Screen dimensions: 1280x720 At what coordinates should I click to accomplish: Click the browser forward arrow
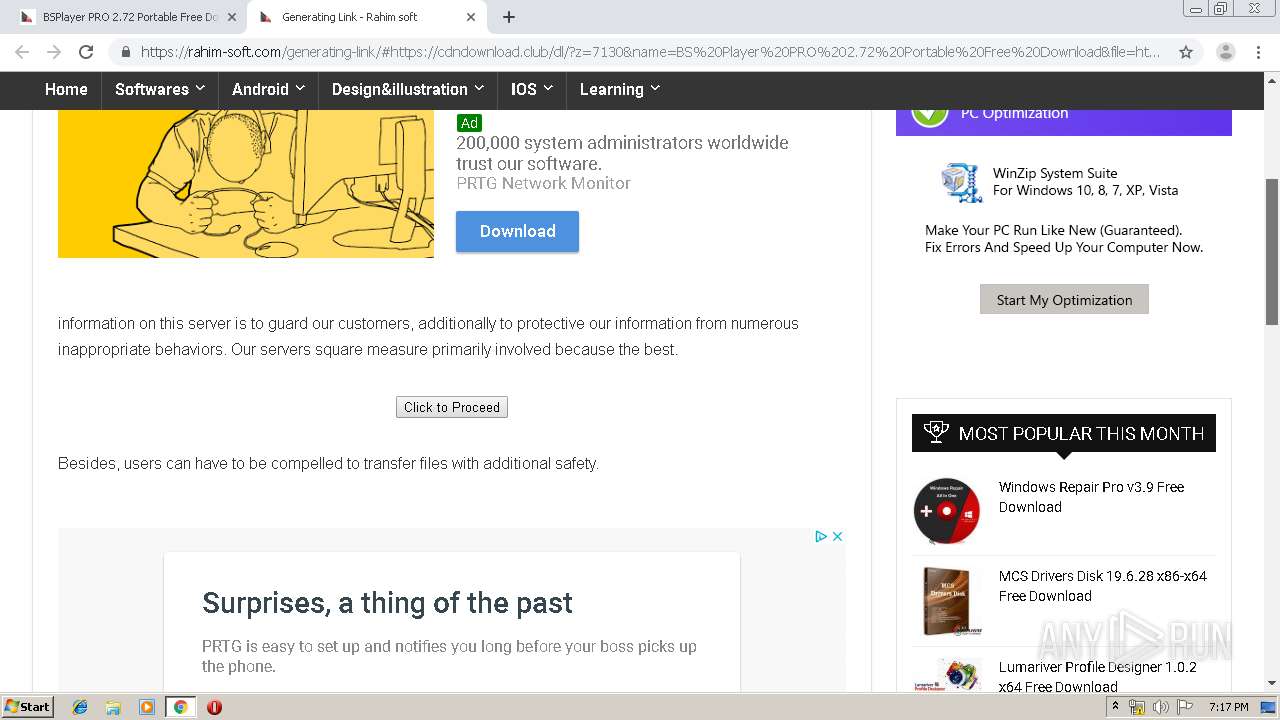coord(54,52)
